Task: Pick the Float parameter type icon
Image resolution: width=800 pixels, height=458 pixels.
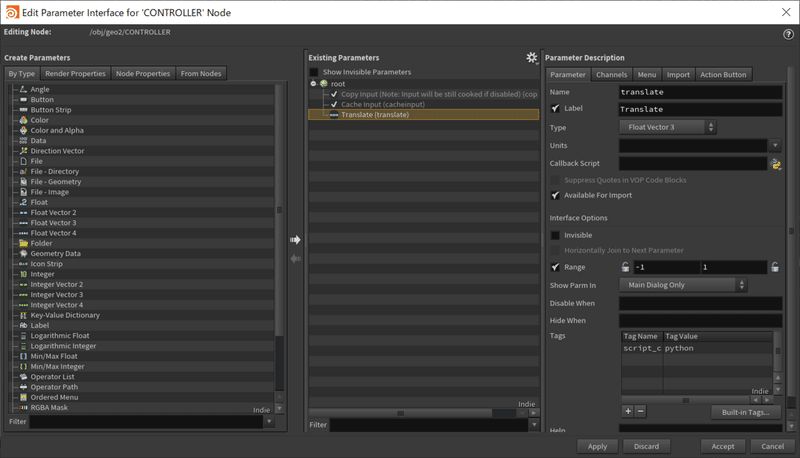Action: tap(23, 202)
